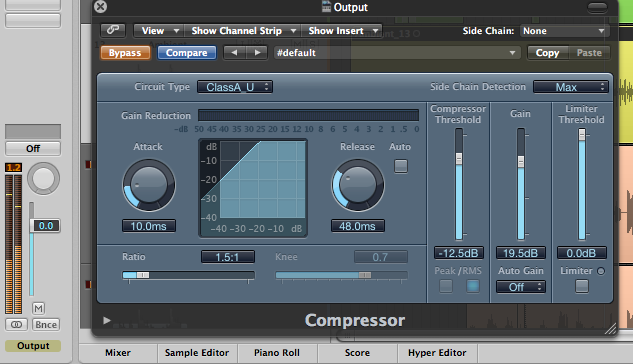Click the Output channel volume fader
The height and width of the screenshot is (364, 633).
[x=31, y=249]
